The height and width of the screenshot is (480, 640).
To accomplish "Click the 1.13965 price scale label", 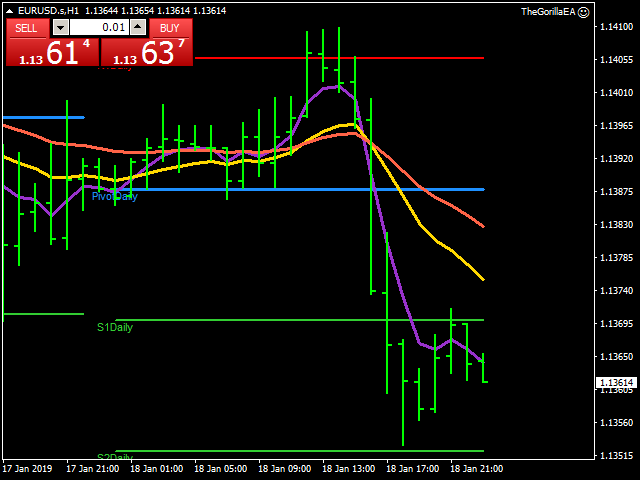I will pyautogui.click(x=616, y=125).
